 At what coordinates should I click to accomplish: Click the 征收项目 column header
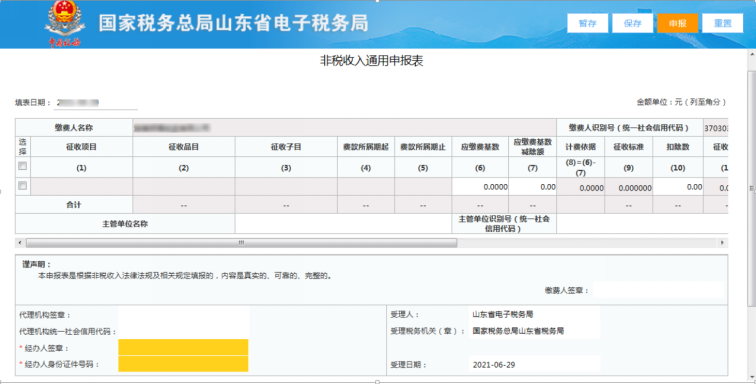point(81,146)
